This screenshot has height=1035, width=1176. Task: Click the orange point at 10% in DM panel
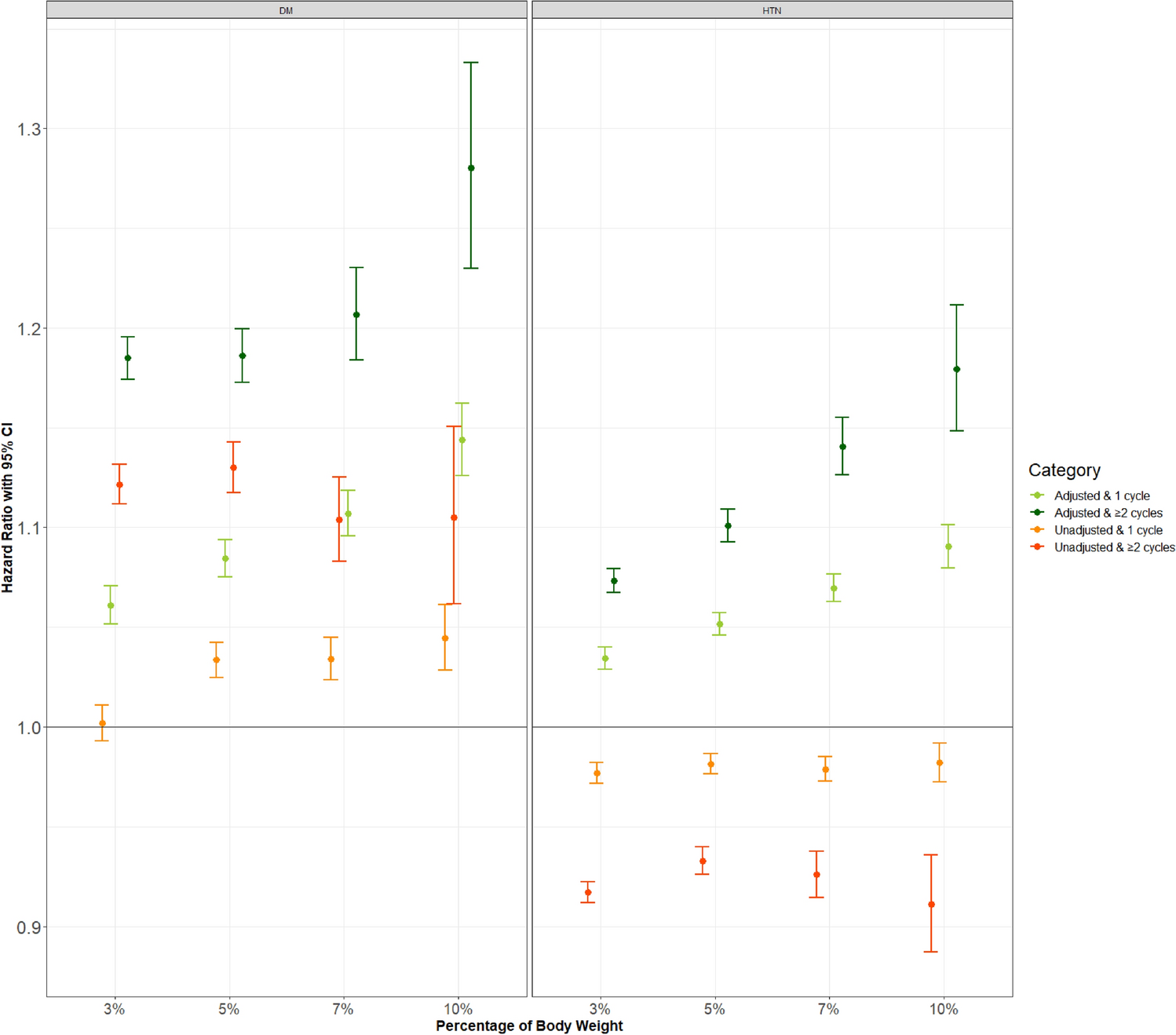445,638
